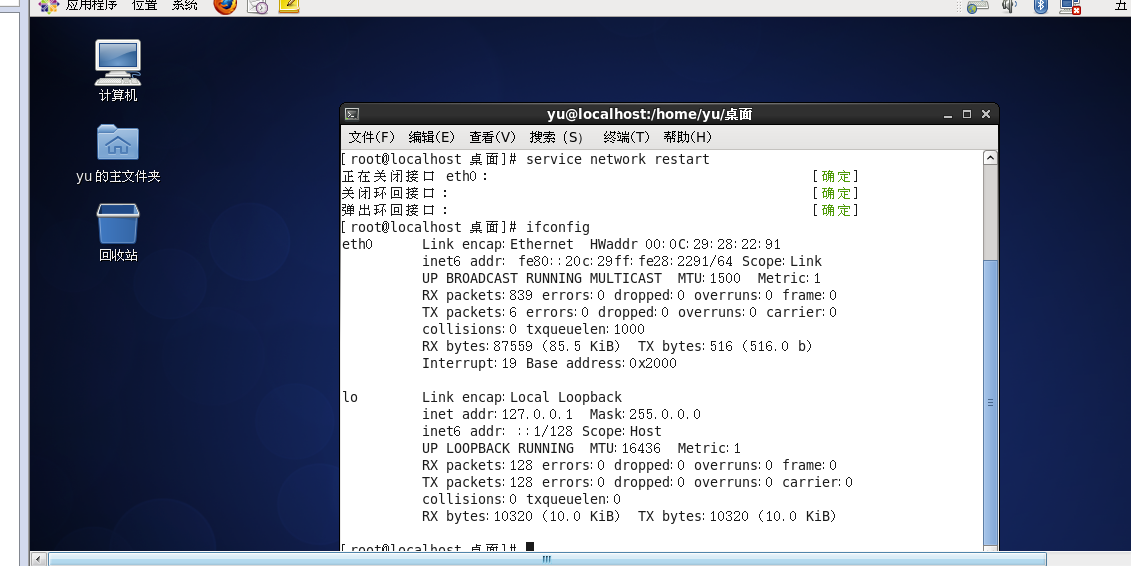1131x566 pixels.
Task: Click the 'TX bytes:10320 (10.0 KiB)' text
Action: tap(737, 516)
